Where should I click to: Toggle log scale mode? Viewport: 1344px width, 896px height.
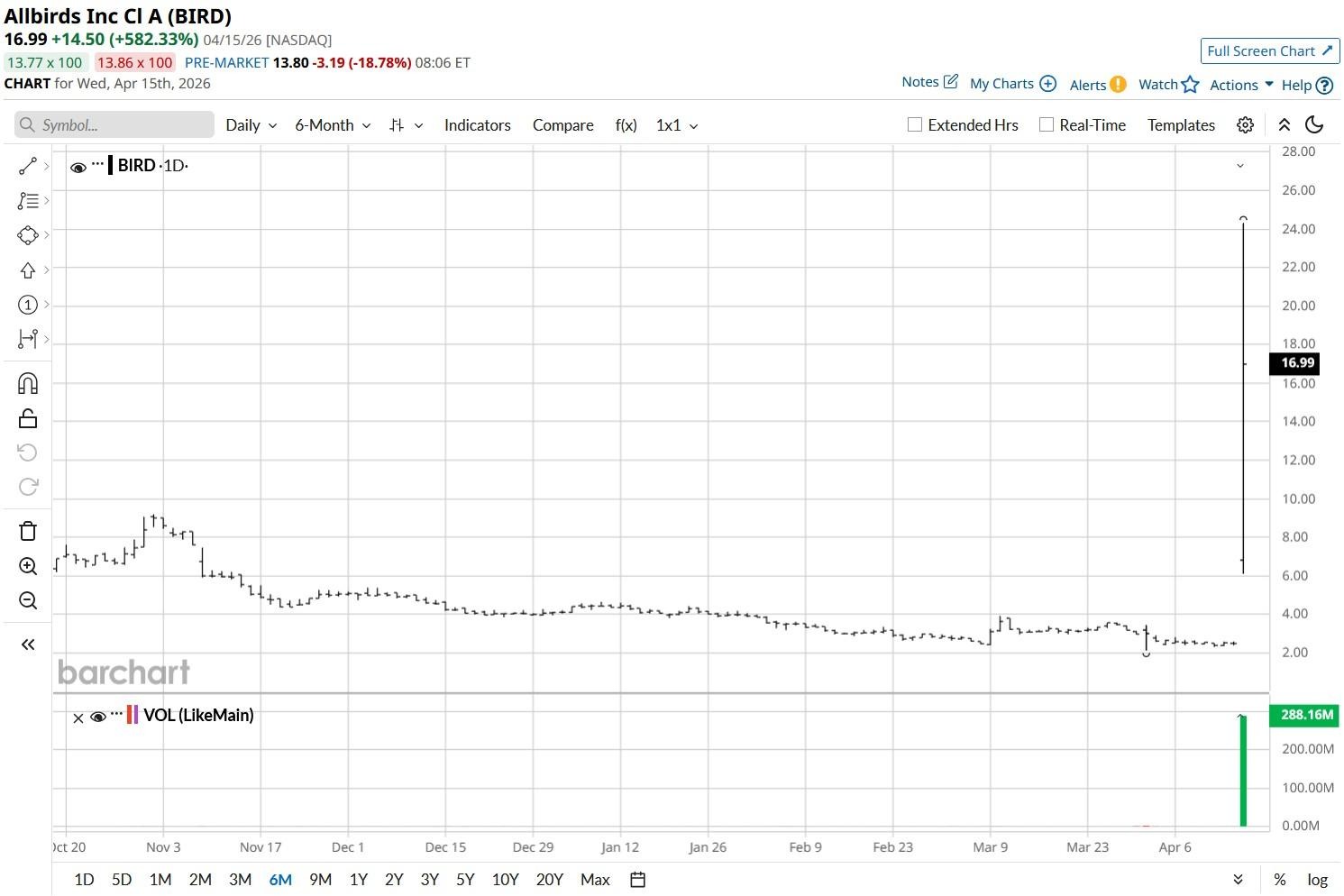coord(1318,880)
